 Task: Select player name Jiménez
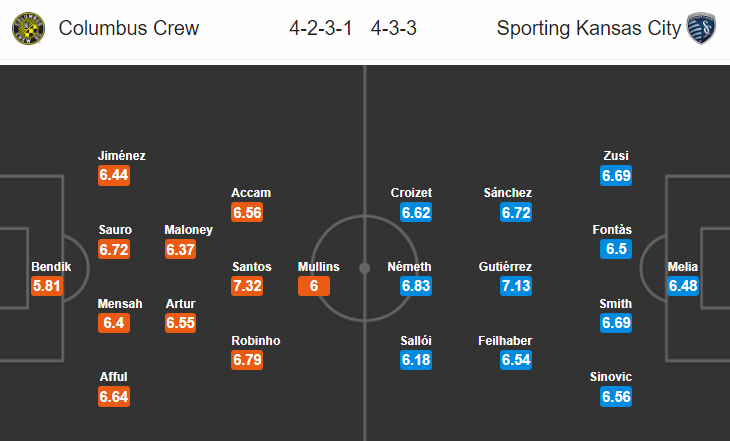(122, 156)
